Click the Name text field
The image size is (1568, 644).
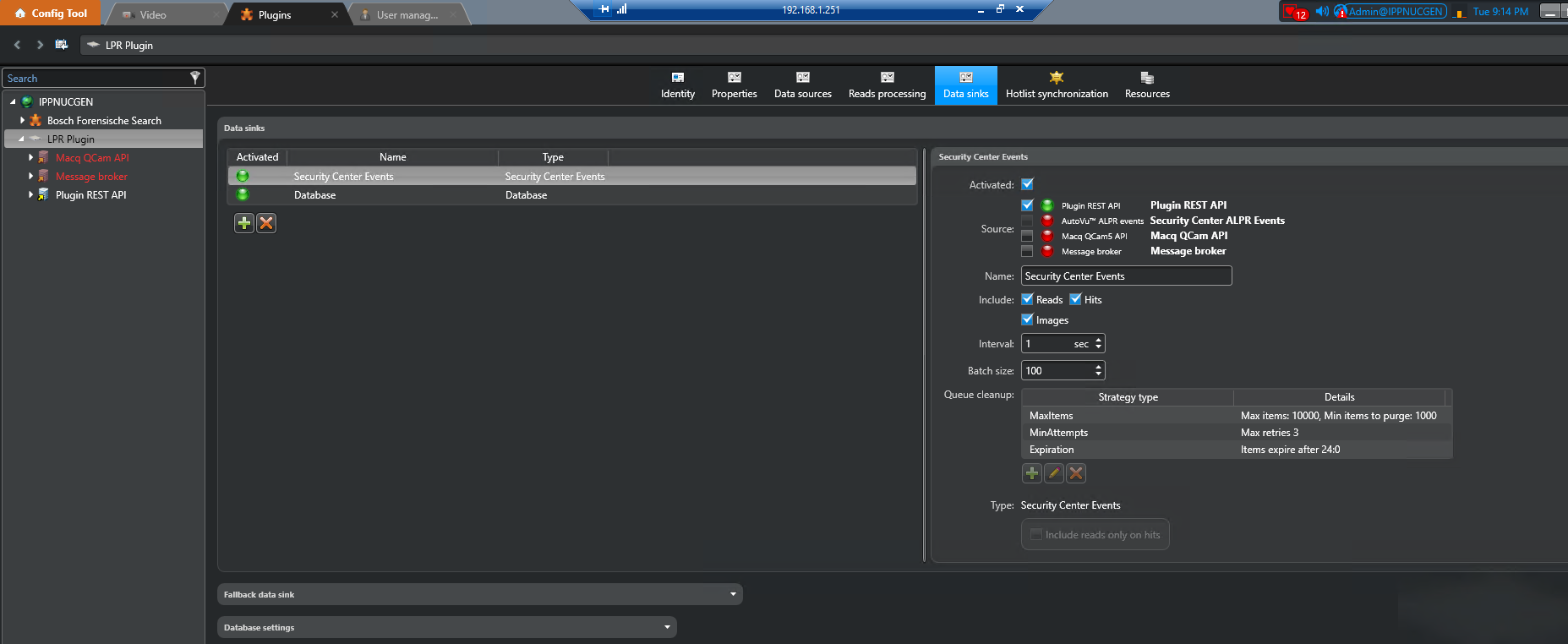(x=1126, y=276)
